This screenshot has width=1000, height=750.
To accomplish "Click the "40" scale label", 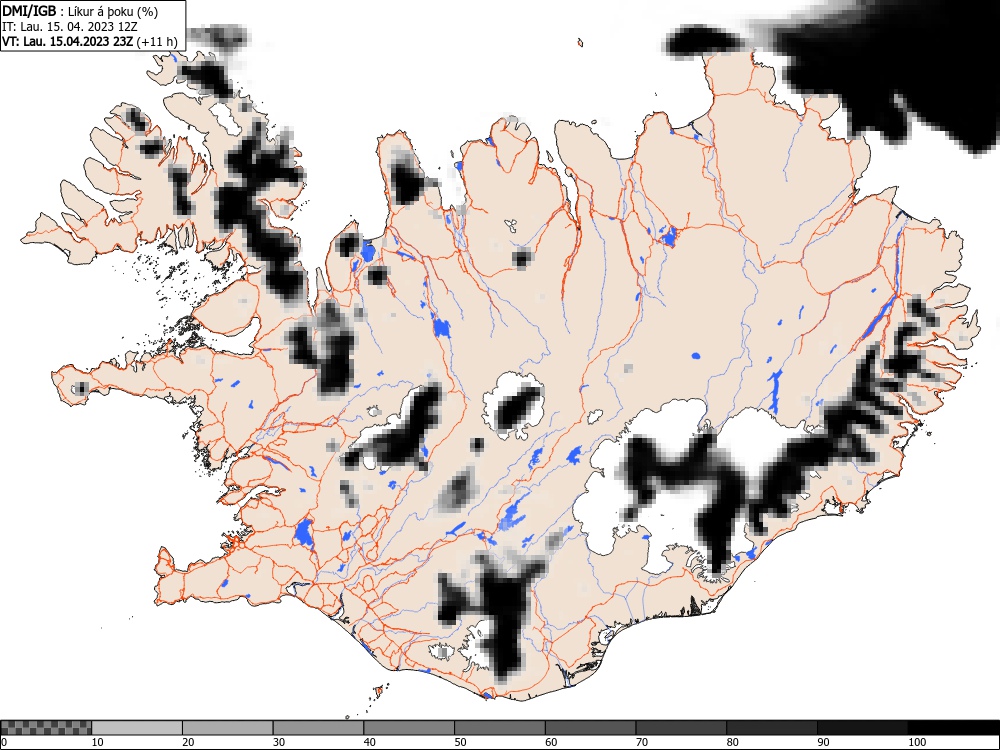I will [369, 742].
